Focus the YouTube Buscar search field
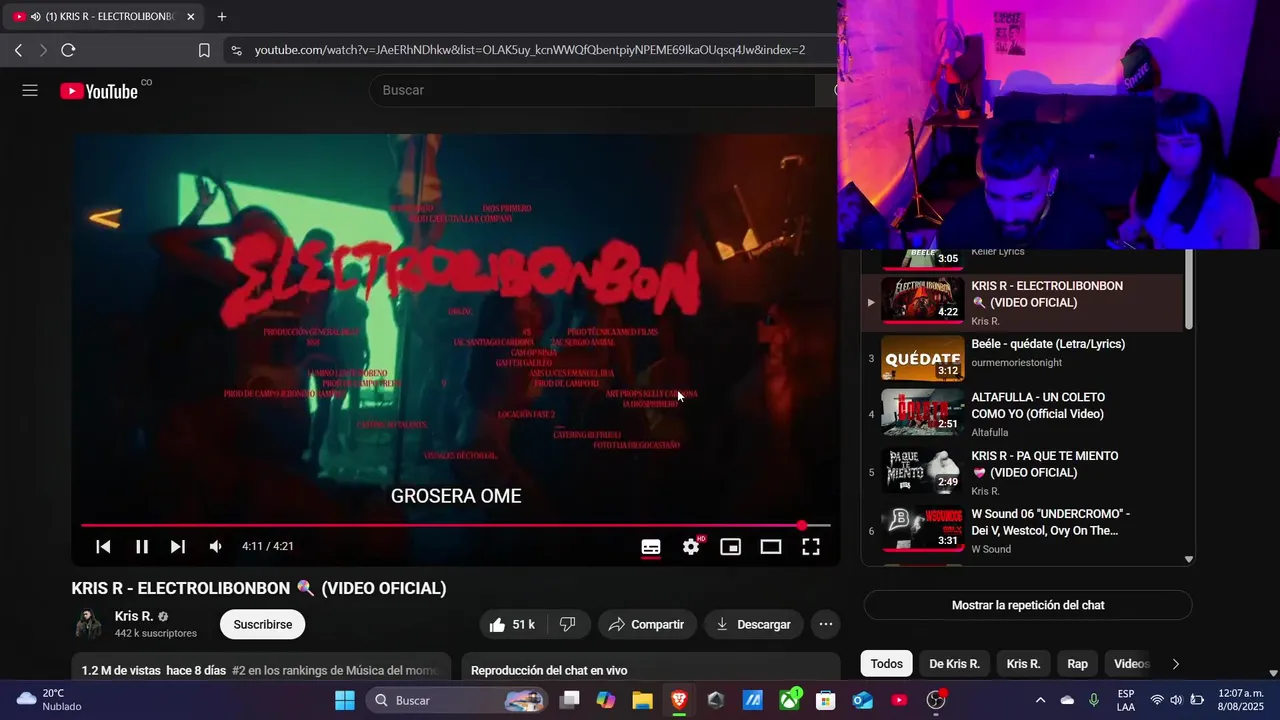 point(590,90)
